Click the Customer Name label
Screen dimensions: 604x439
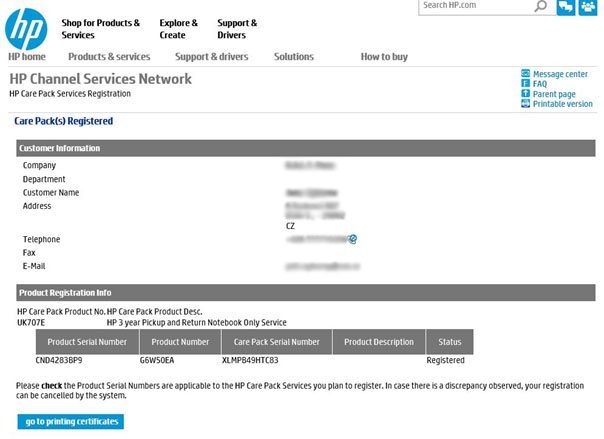(x=51, y=193)
